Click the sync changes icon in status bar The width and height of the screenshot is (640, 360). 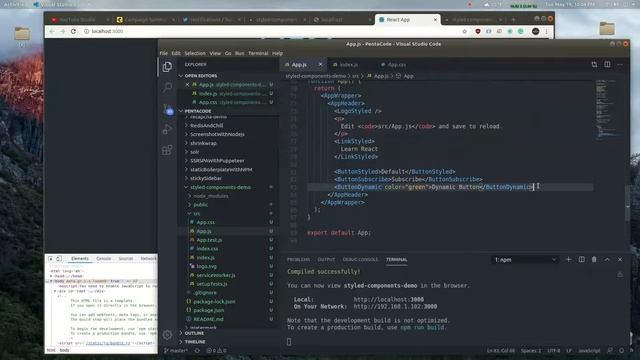pyautogui.click(x=197, y=351)
